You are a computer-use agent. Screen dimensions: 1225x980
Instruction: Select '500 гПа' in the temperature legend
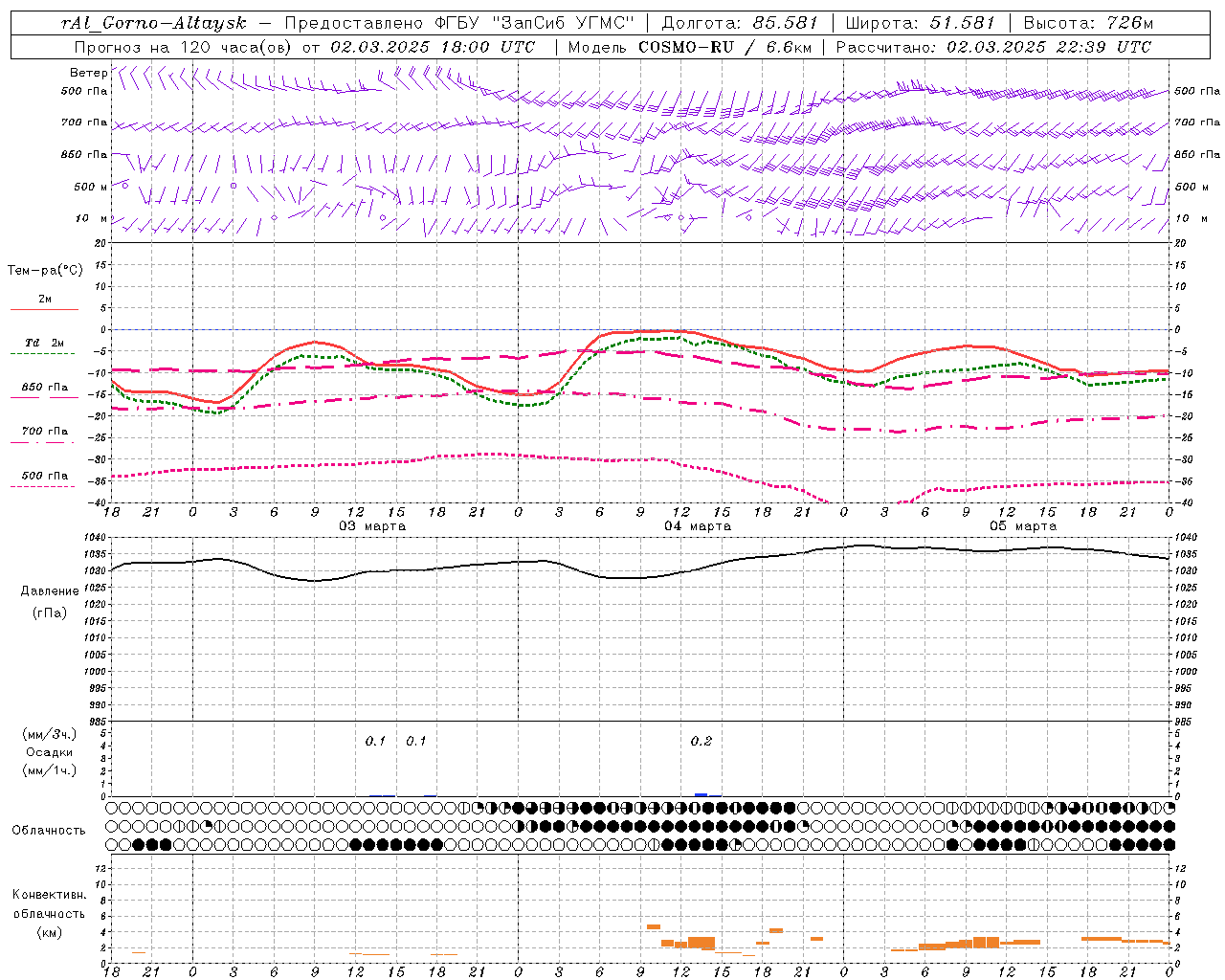(44, 476)
